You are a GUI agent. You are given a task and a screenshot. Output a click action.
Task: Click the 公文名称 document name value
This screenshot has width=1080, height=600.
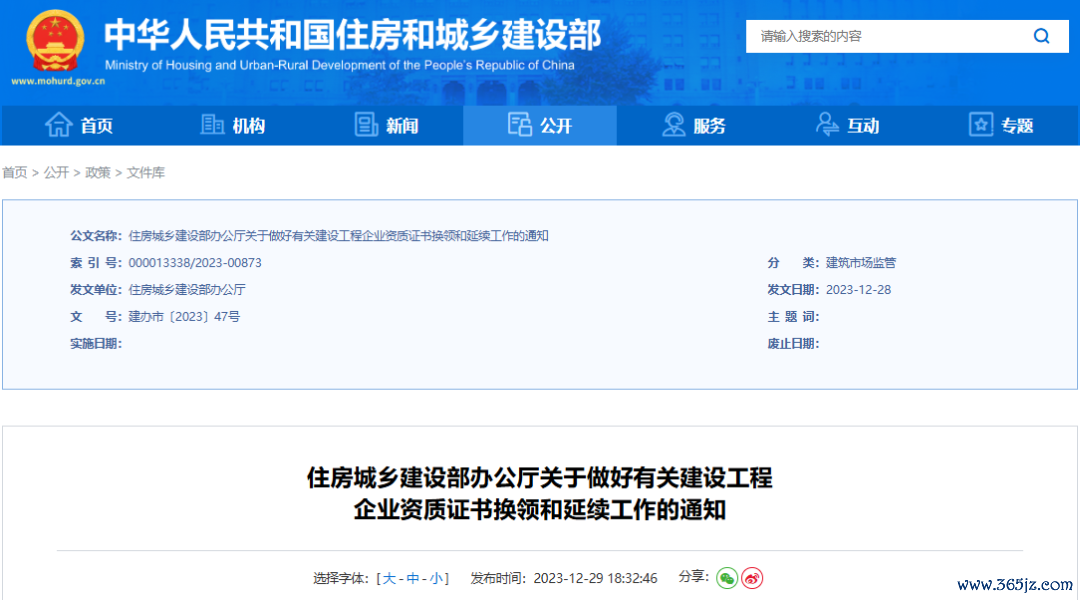tap(338, 236)
